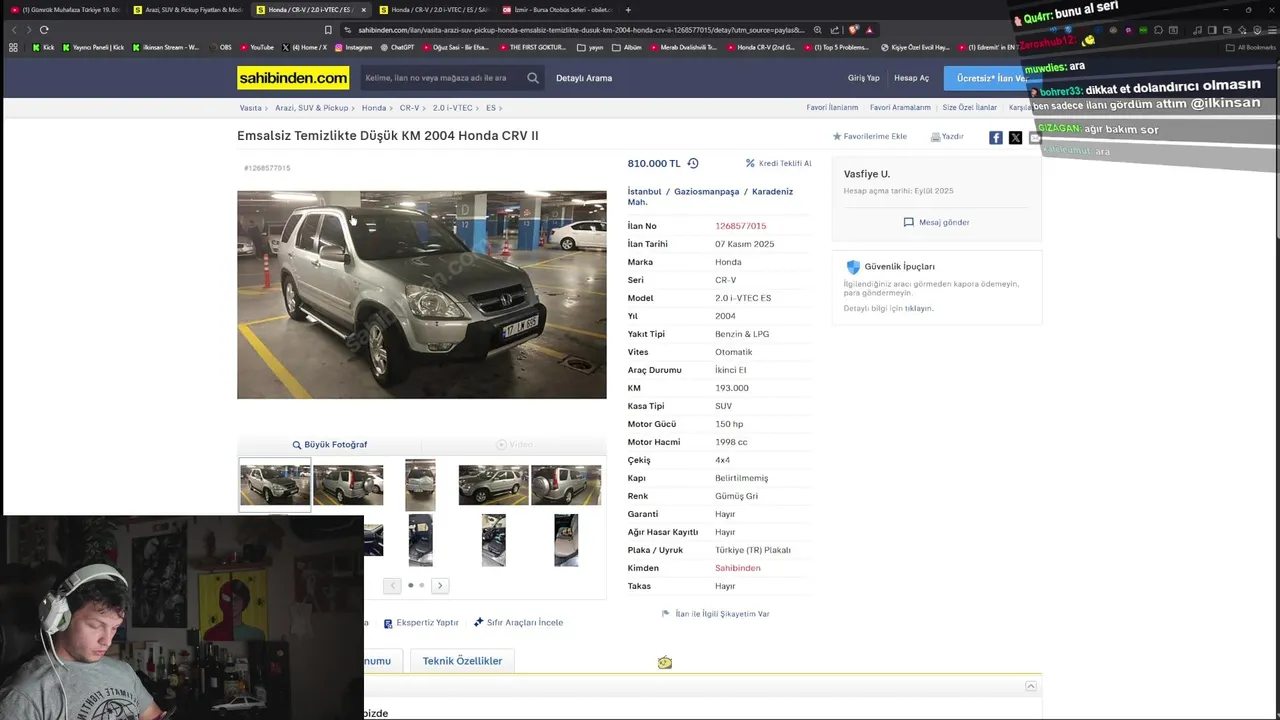
Task: Go to previous thumbnail page arrow
Action: [x=392, y=585]
